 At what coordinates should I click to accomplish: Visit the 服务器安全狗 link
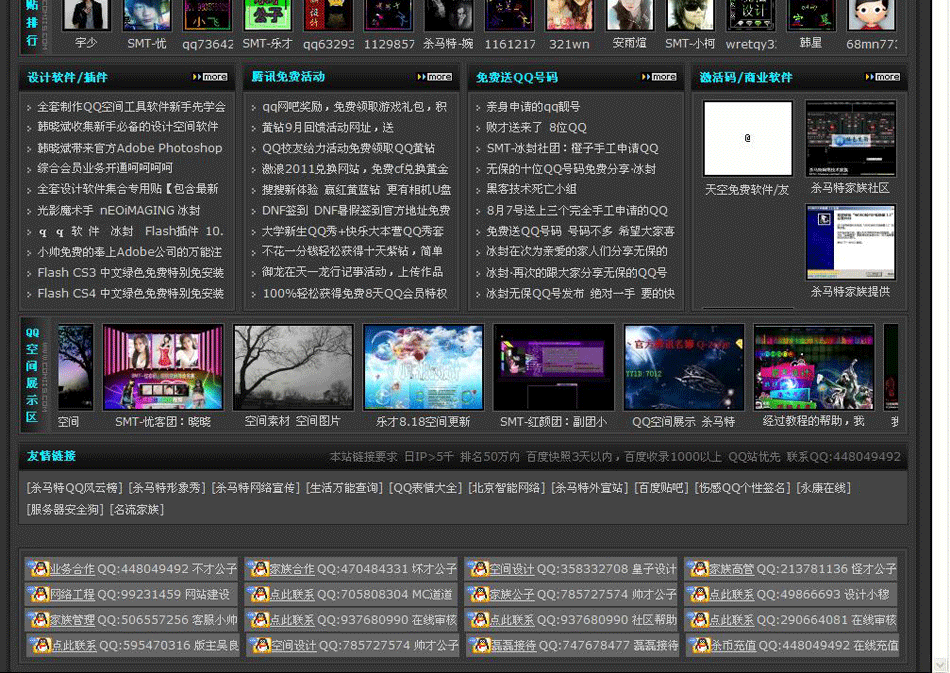[x=65, y=509]
